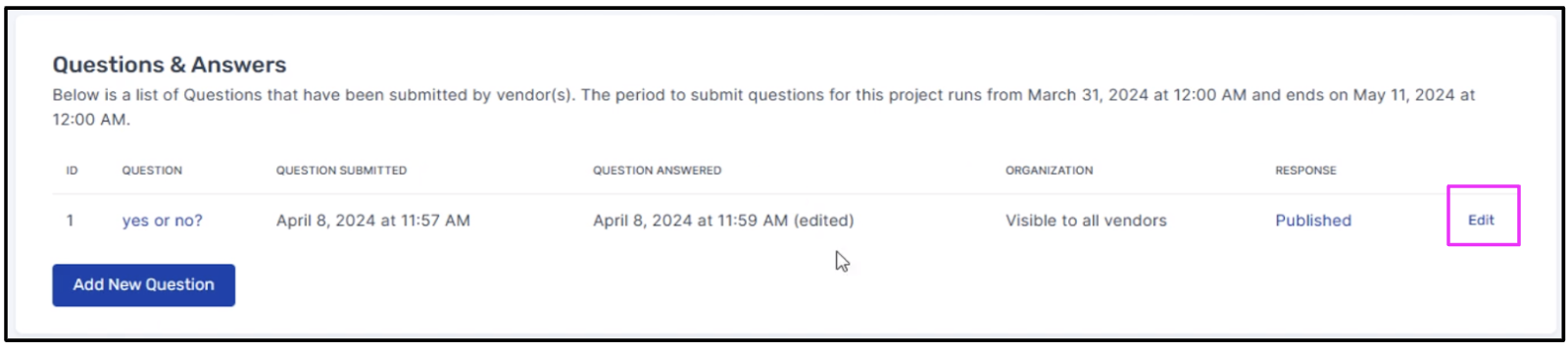Click the 11:57 AM submitted timestamp

[372, 221]
